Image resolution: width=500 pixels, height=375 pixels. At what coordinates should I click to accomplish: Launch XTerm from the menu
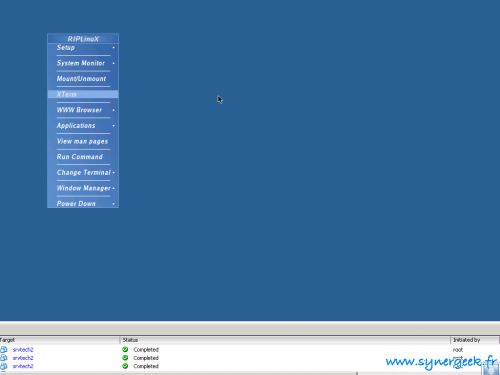tap(83, 94)
